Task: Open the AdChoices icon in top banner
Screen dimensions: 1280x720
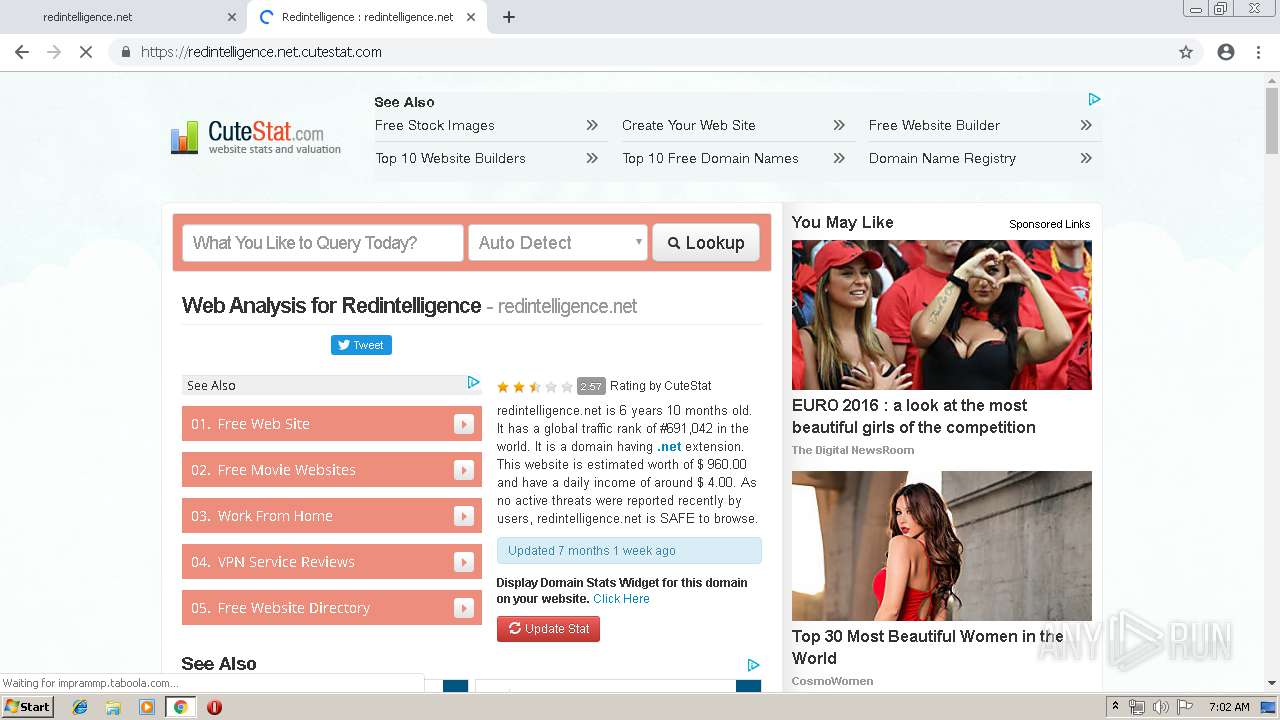Action: (1094, 99)
